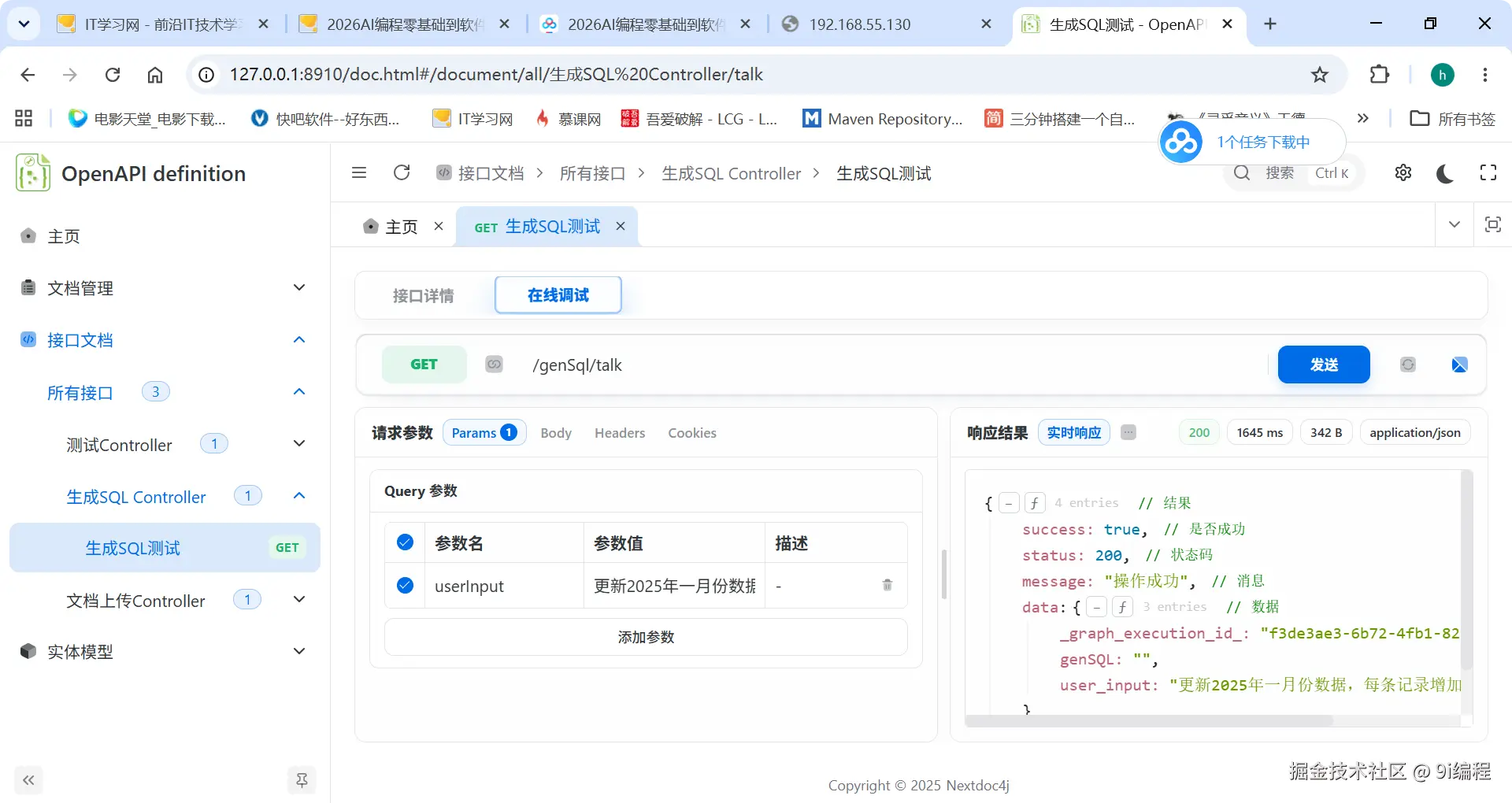
Task: Select the 在线调试 tab
Action: point(558,294)
